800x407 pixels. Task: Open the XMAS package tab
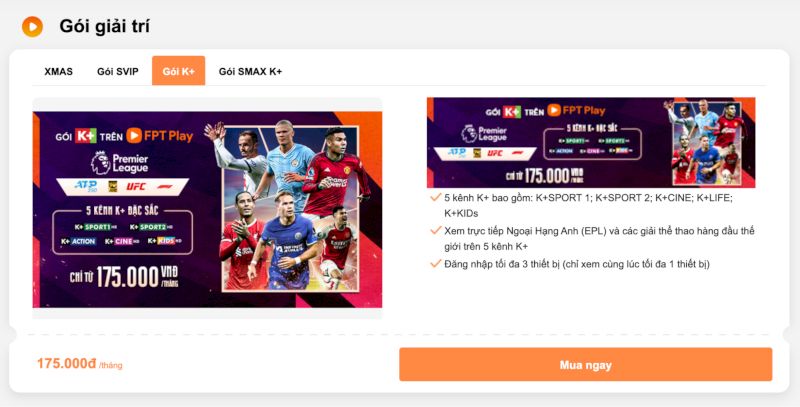click(x=58, y=71)
